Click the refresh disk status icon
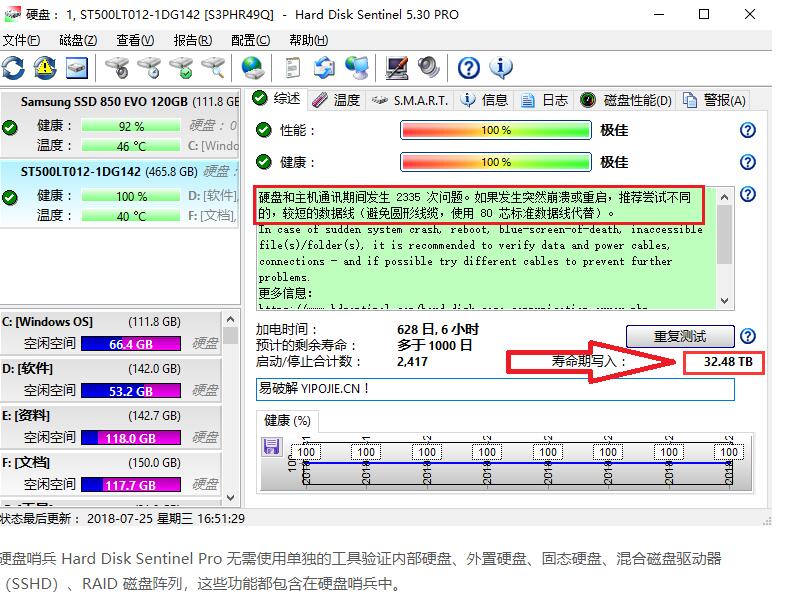789x599 pixels. [x=13, y=67]
